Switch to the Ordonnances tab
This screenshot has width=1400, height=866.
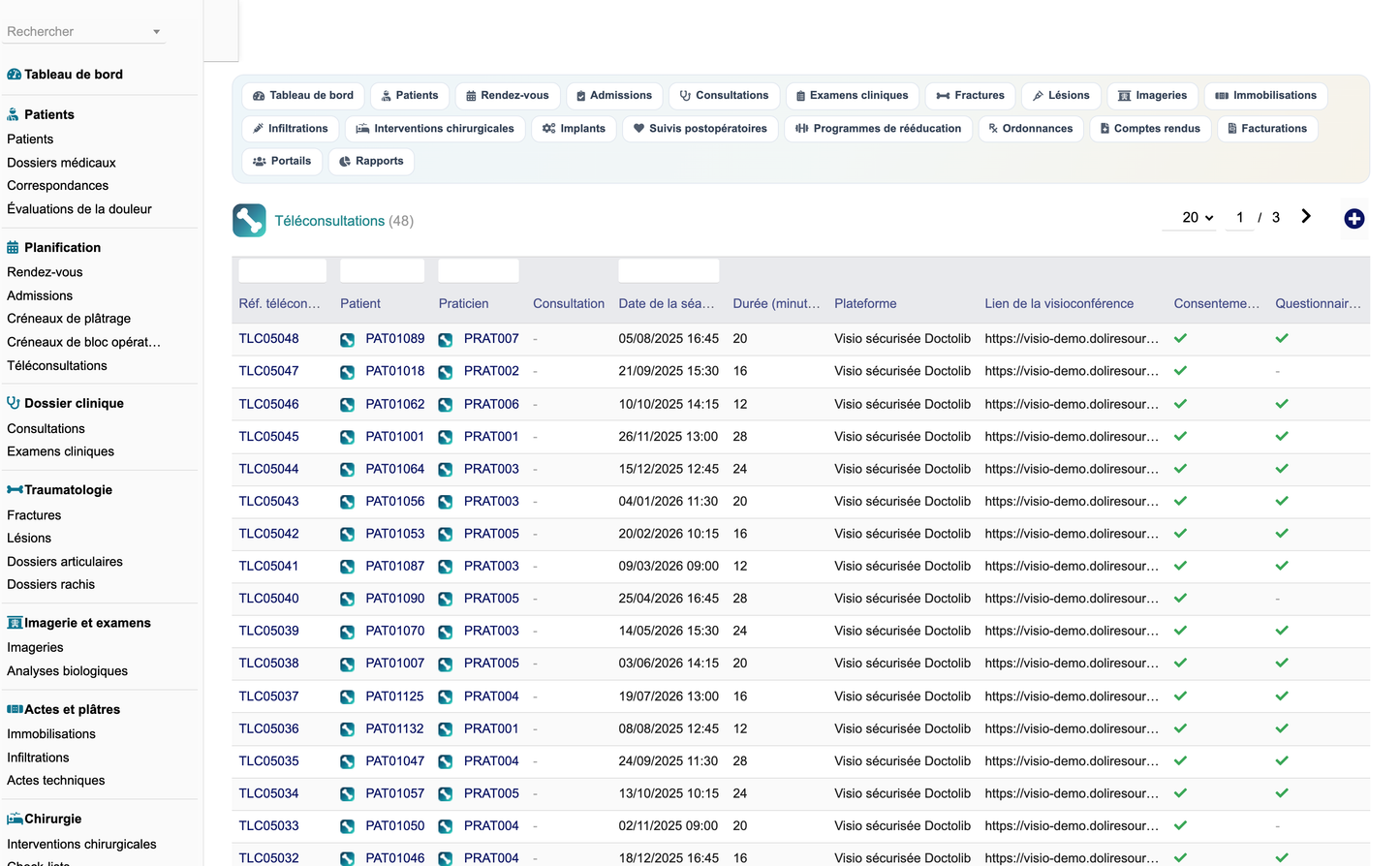tap(1030, 129)
